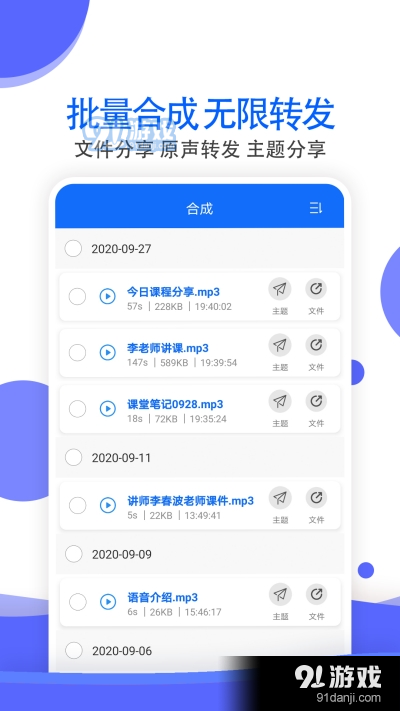This screenshot has width=400, height=711.
Task: Play 课堂笔记0928.mp3 audio
Action: click(x=107, y=409)
